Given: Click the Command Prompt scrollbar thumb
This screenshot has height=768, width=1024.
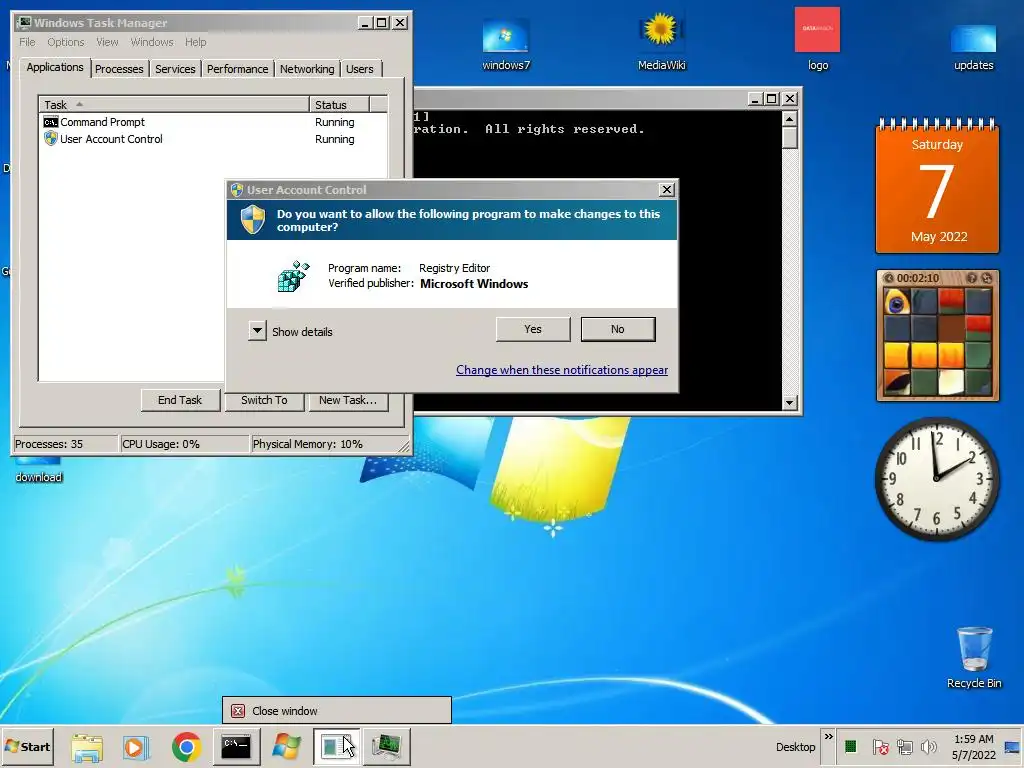Looking at the screenshot, I should click(x=790, y=138).
